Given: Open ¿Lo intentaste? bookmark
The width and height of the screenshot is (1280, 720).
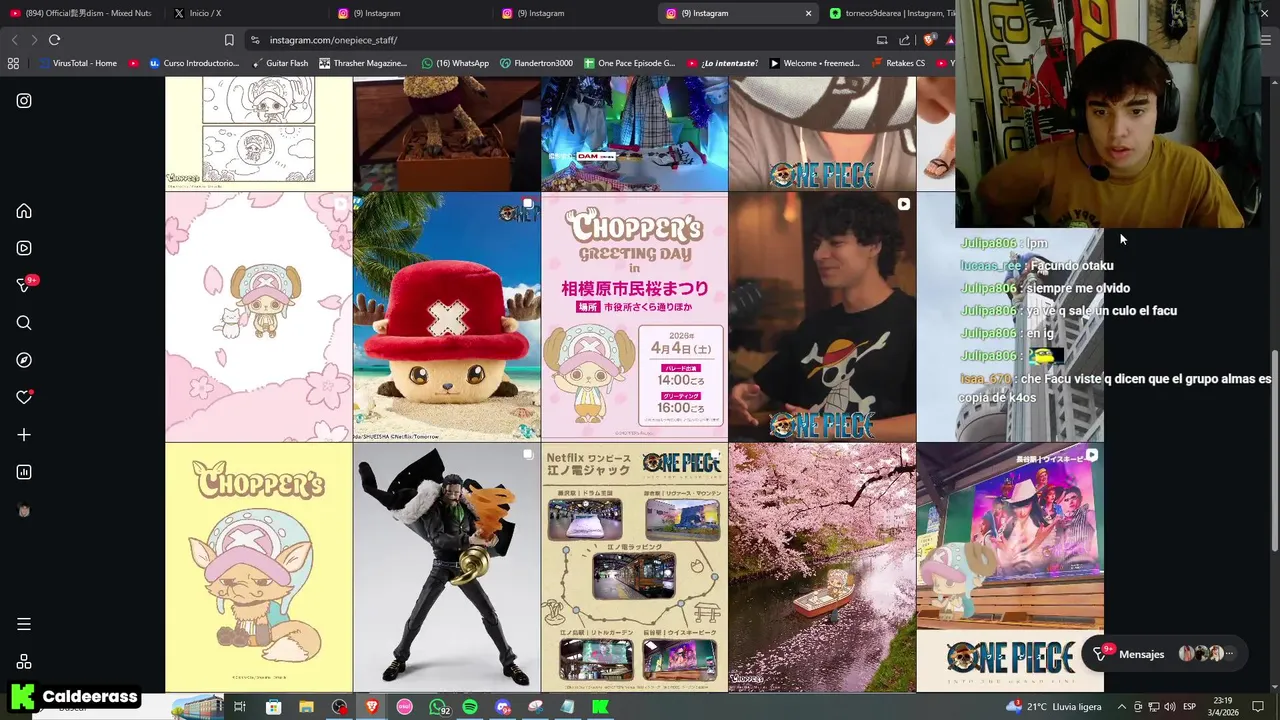Looking at the screenshot, I should tap(722, 63).
